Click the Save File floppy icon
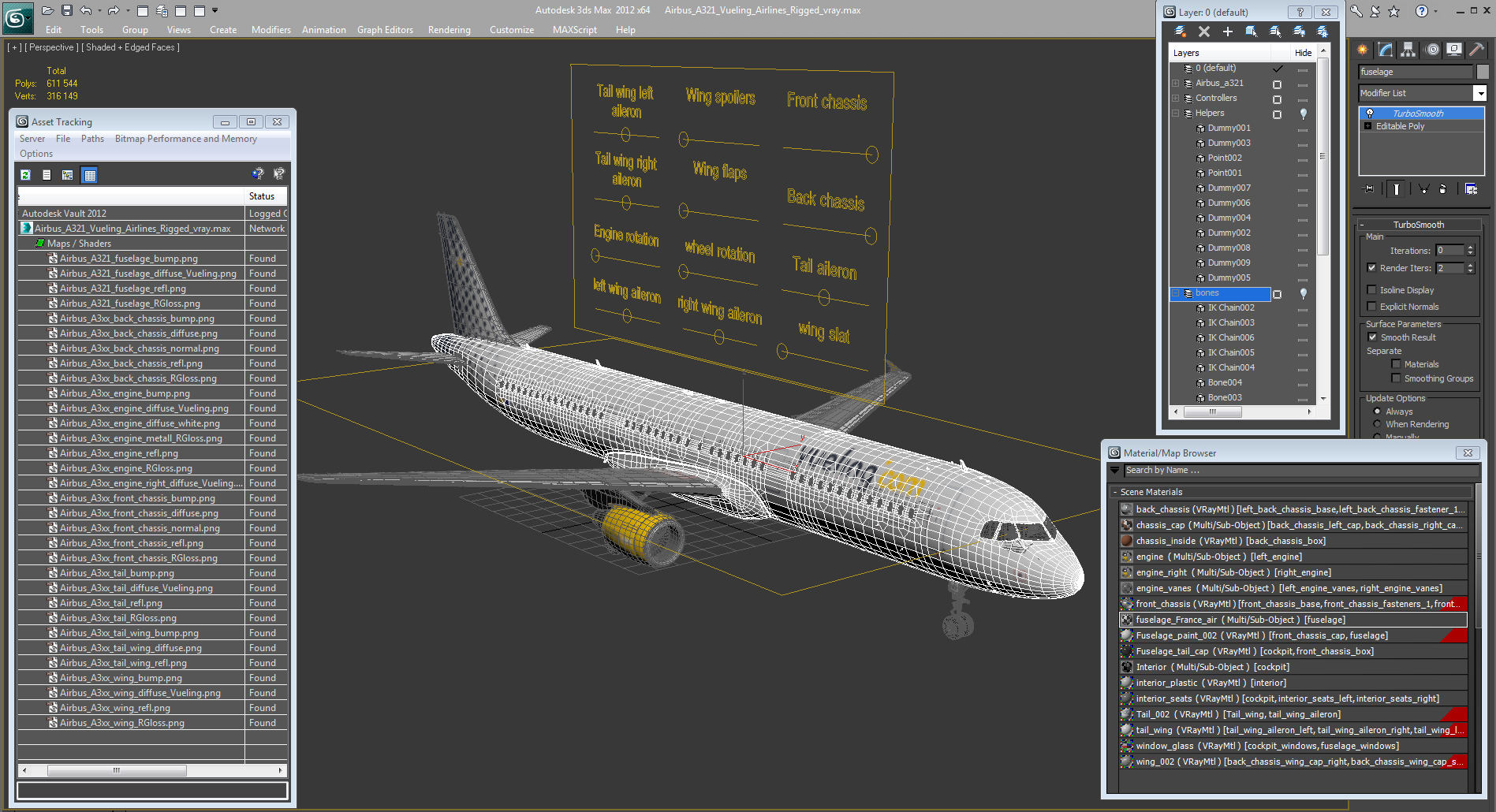Viewport: 1496px width, 812px height. click(x=67, y=11)
